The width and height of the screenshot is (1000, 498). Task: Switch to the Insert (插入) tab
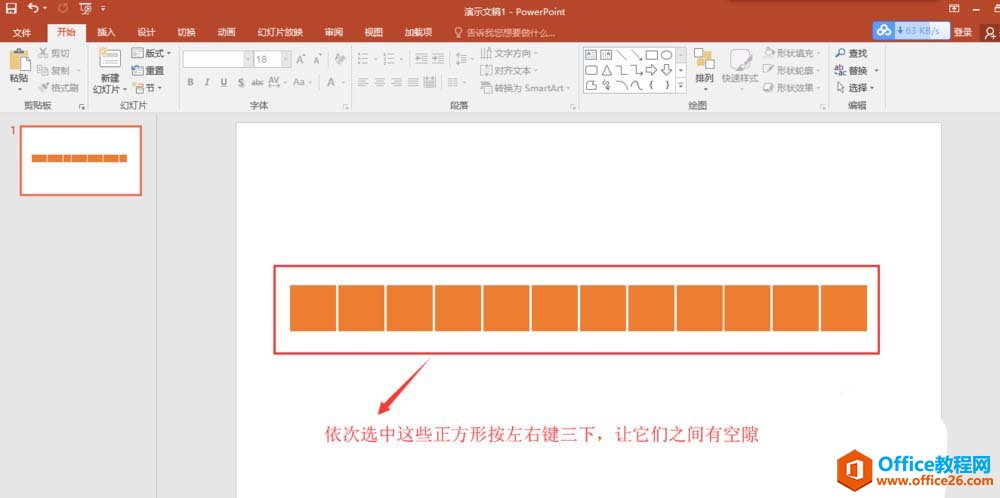[106, 33]
